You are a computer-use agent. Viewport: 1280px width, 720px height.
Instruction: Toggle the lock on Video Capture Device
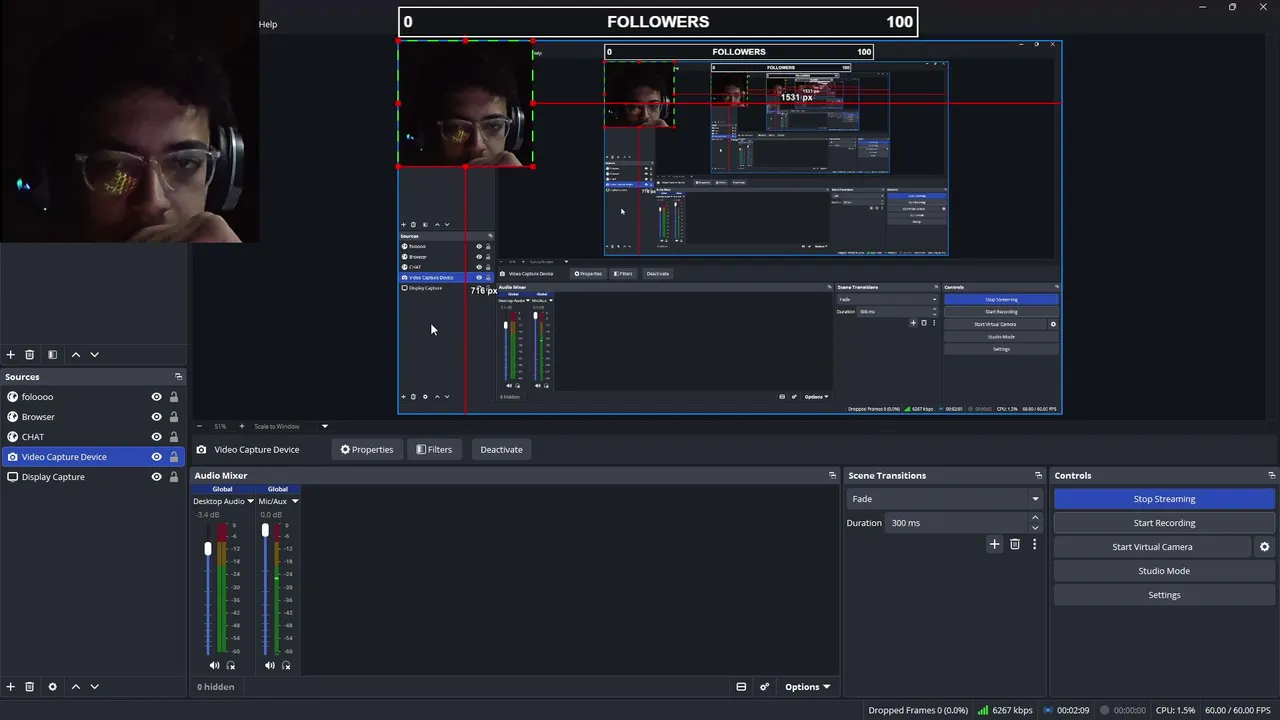pos(174,457)
